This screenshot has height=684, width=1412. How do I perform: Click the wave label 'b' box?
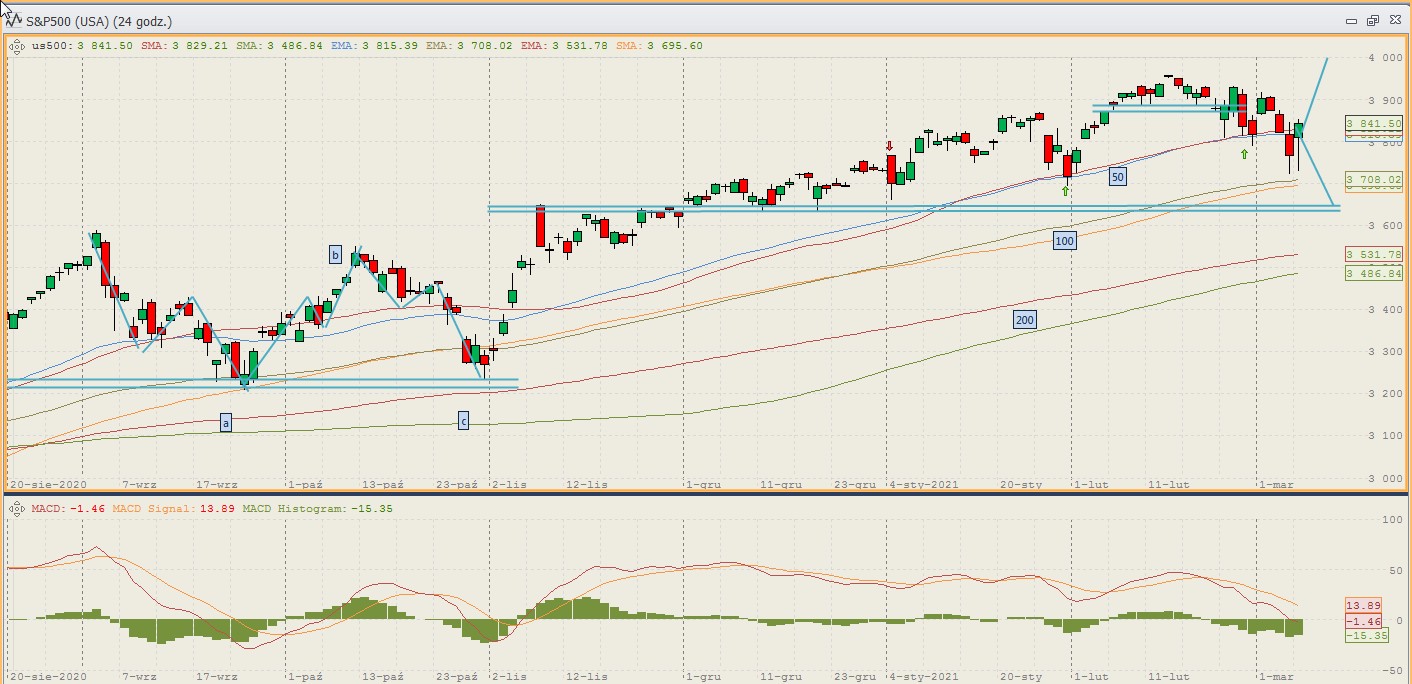[x=336, y=255]
